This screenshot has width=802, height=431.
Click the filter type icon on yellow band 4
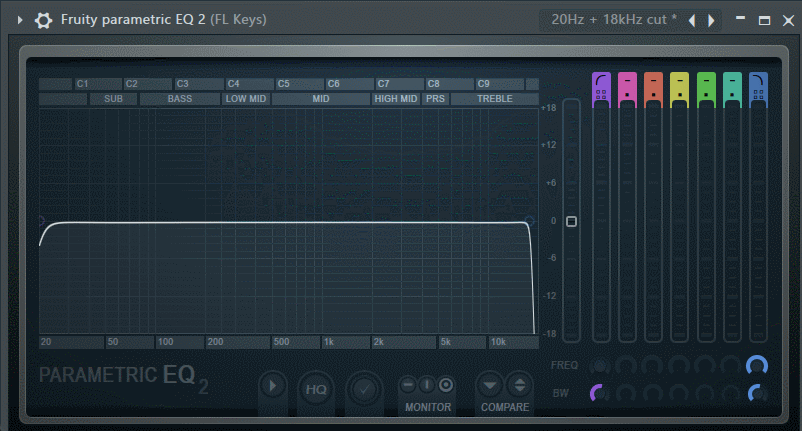[x=679, y=81]
